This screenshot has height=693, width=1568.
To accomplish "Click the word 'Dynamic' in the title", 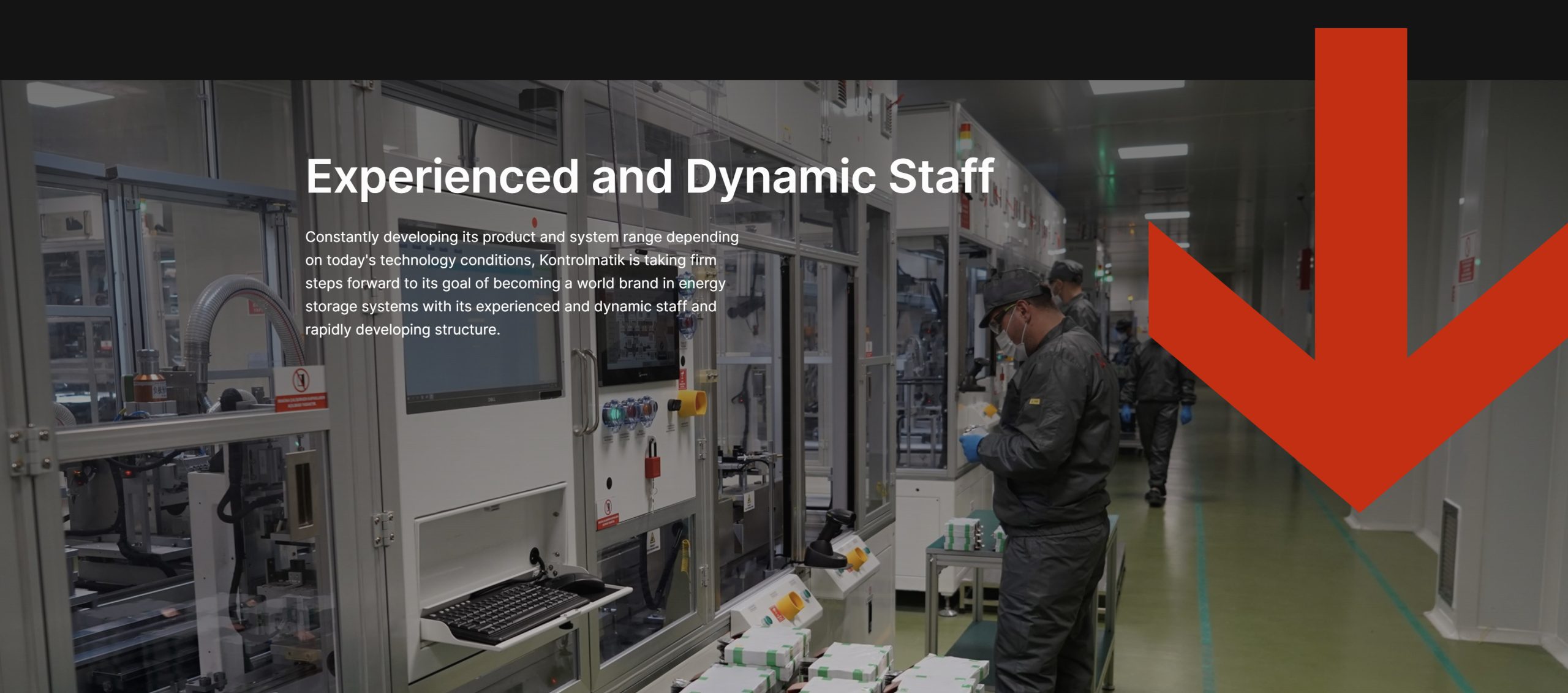I will click(780, 176).
